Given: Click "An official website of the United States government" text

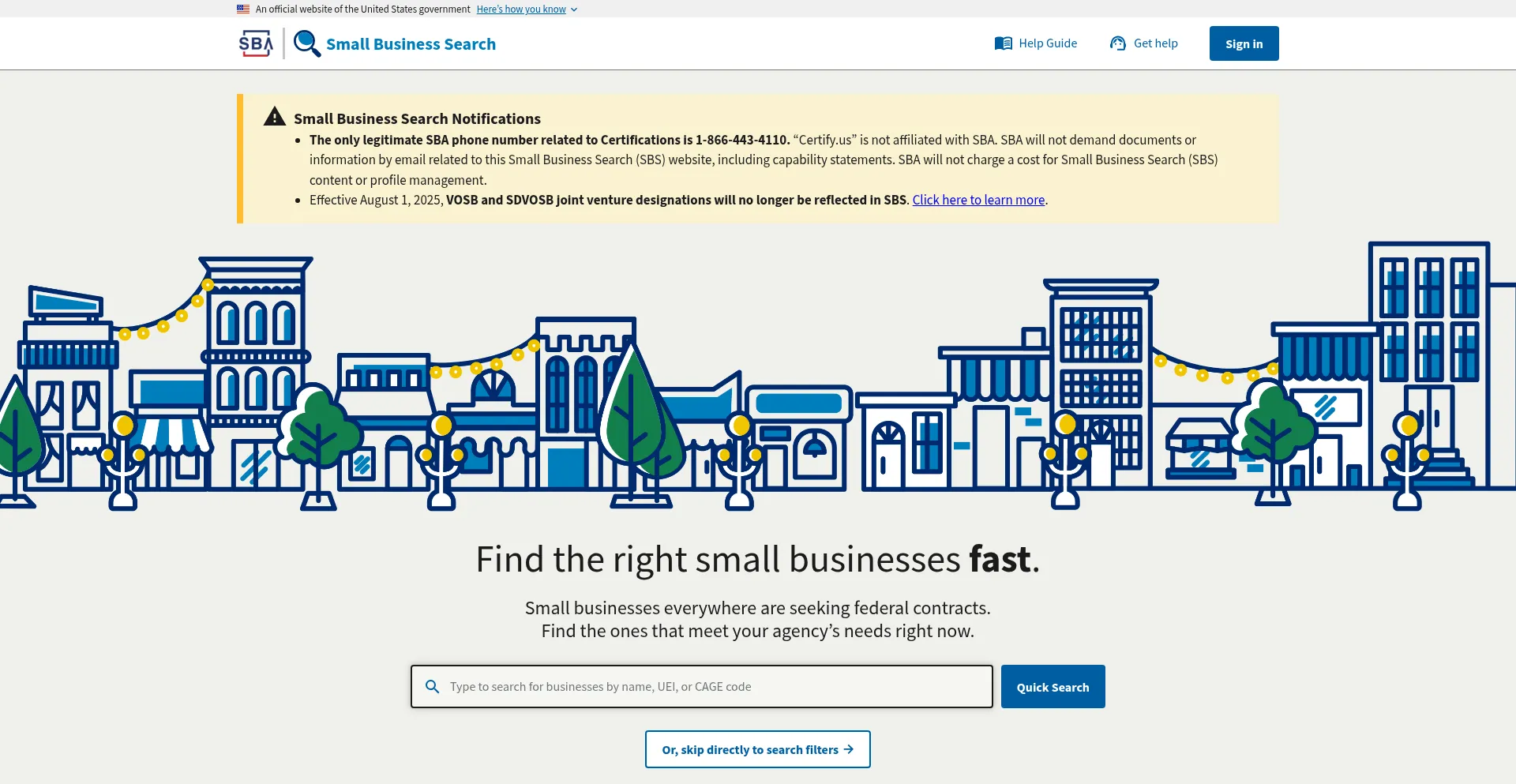Looking at the screenshot, I should (x=363, y=9).
